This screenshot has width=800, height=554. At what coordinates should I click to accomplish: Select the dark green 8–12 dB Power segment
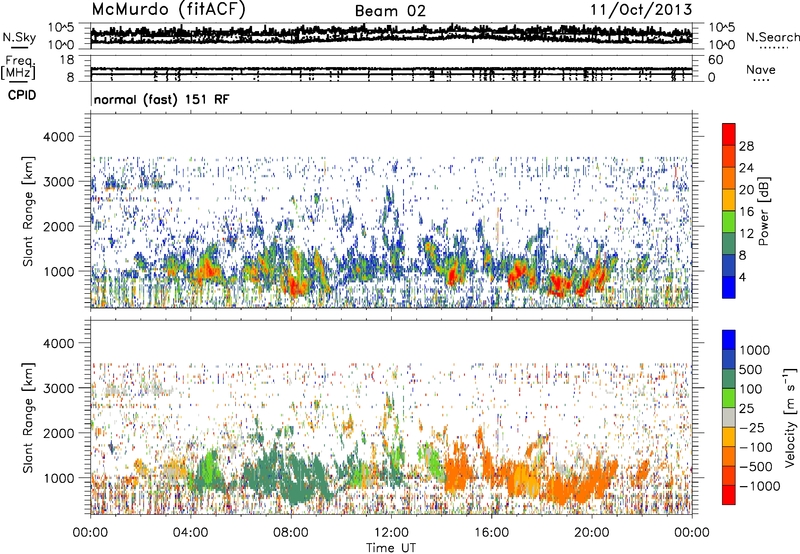(x=729, y=244)
